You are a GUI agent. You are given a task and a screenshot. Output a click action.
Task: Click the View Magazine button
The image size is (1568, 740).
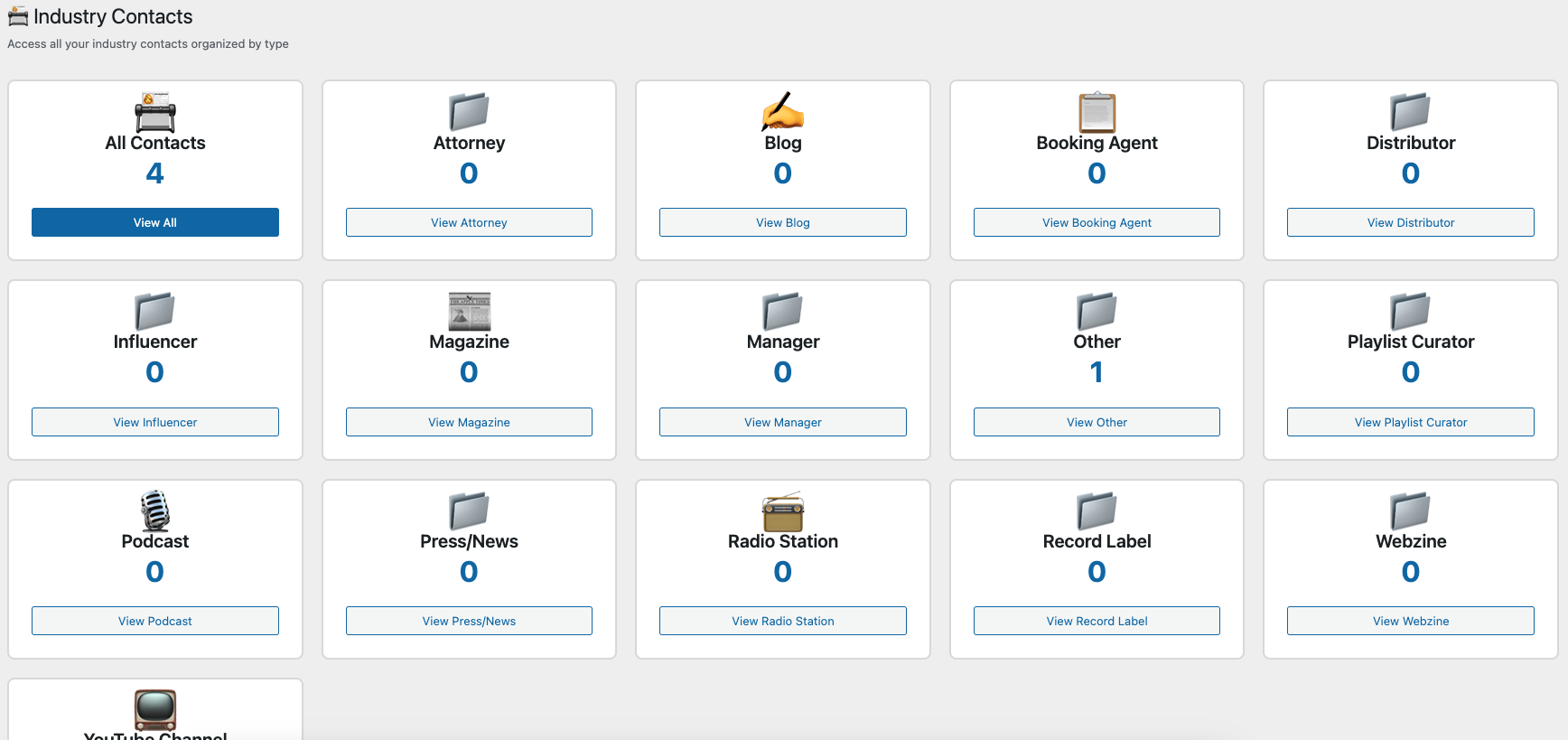point(469,422)
